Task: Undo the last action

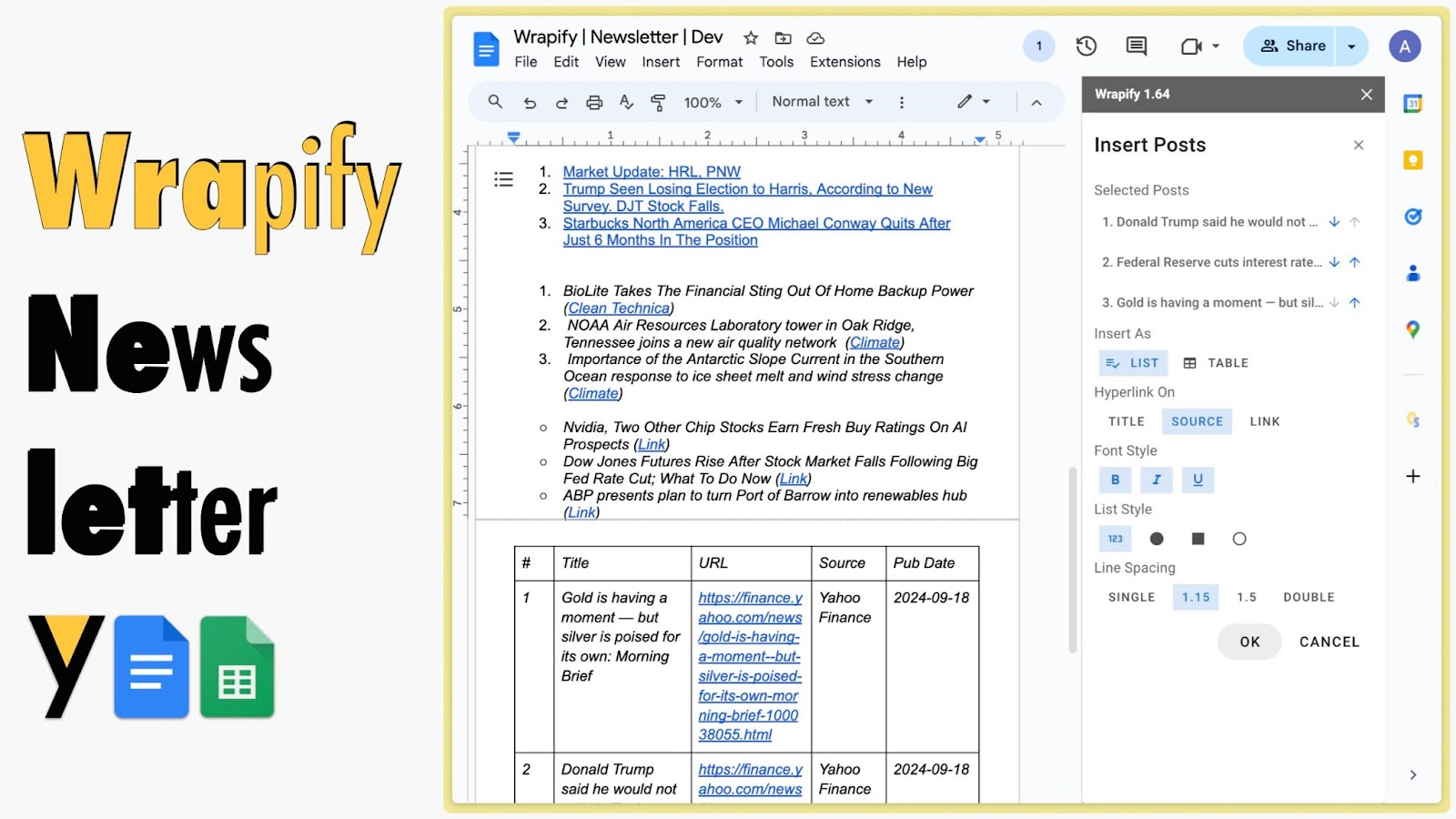Action: pos(530,103)
